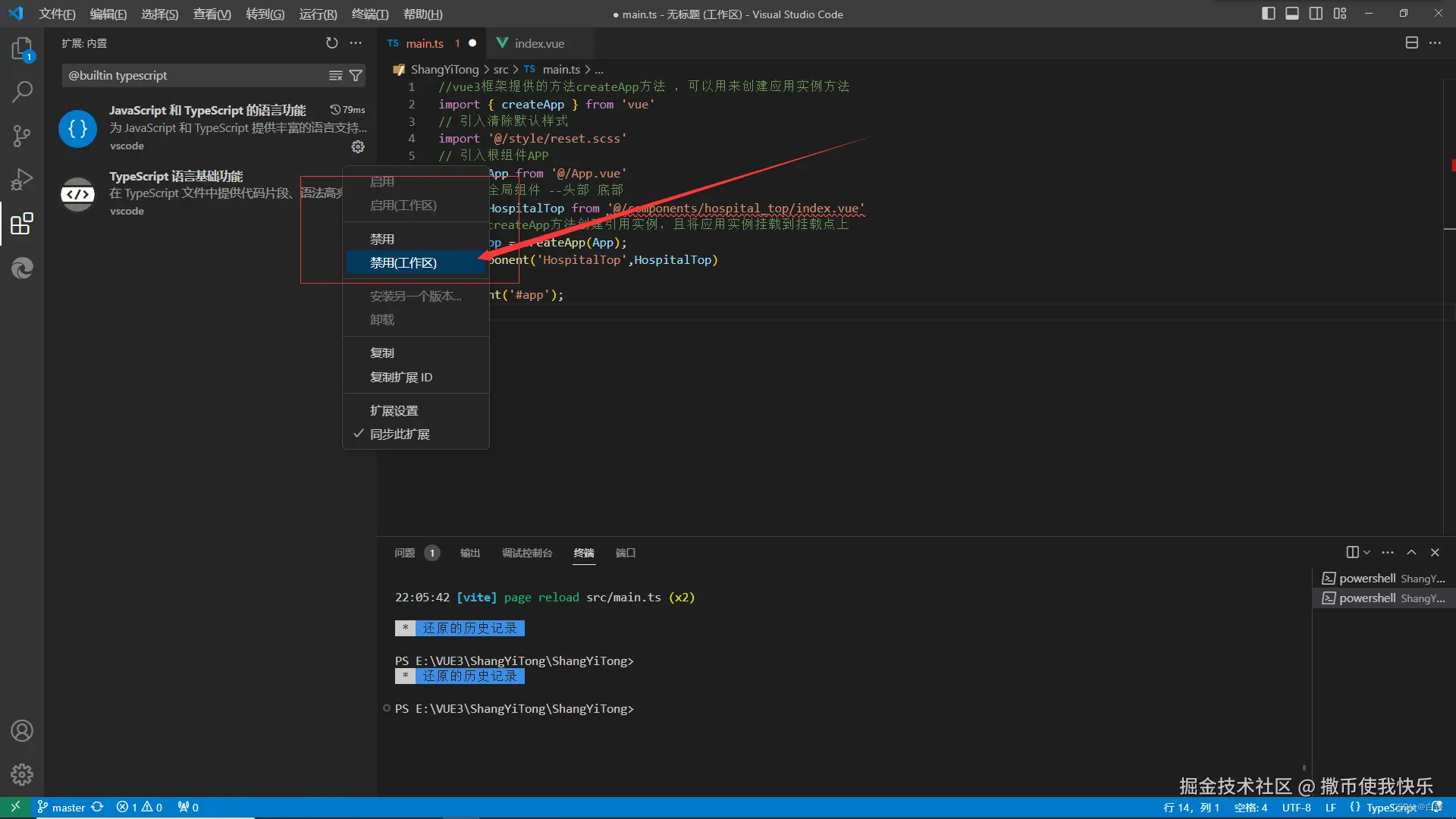
Task: Open the manage gear on JavaScript extension
Action: point(358,147)
